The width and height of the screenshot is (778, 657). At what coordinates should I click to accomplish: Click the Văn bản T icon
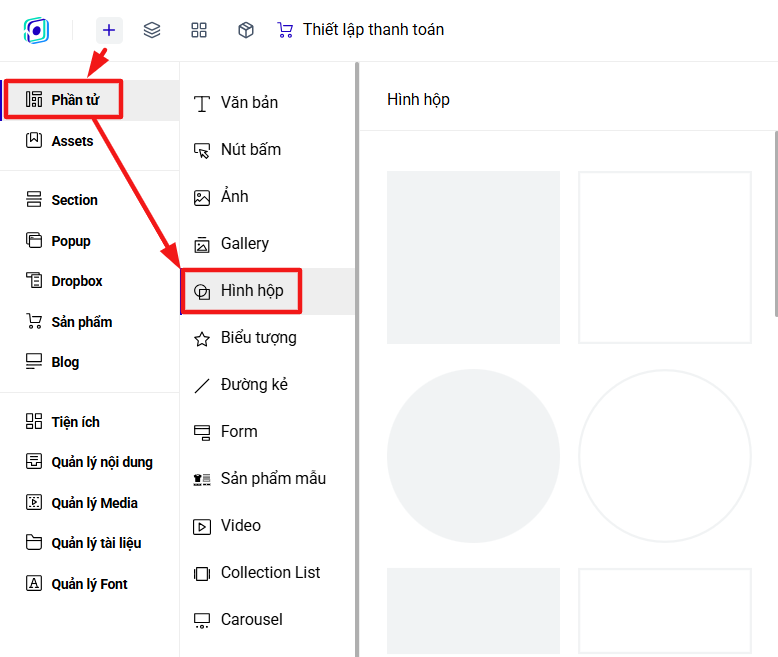[201, 104]
